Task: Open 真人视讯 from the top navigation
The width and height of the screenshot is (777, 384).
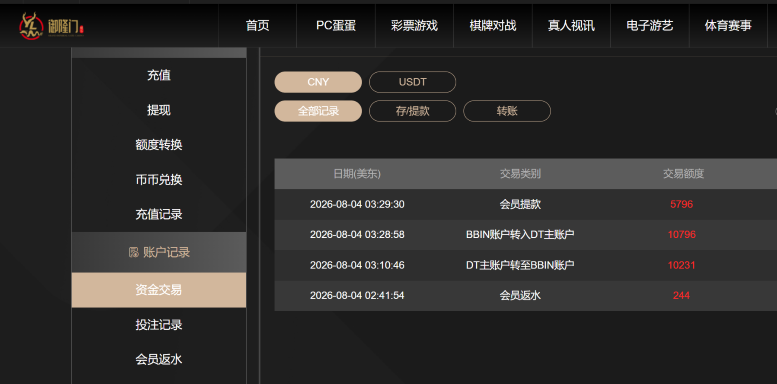Action: coord(571,26)
